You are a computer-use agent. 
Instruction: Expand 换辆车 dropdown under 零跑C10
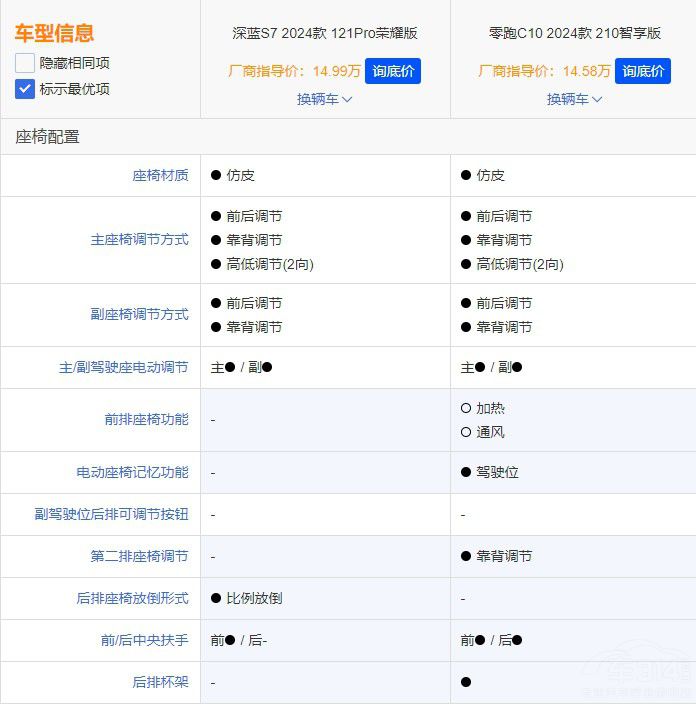pos(575,99)
